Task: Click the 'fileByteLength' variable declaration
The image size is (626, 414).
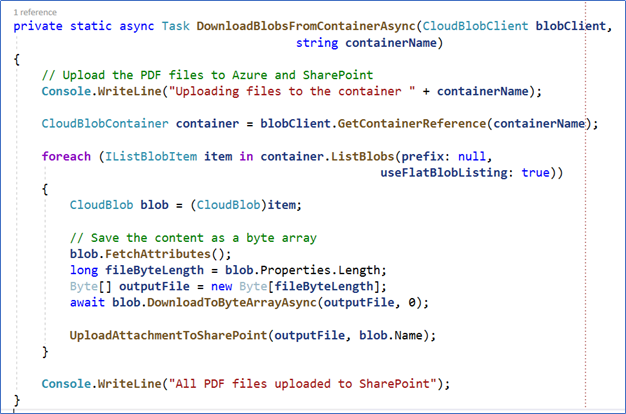Action: coord(155,270)
